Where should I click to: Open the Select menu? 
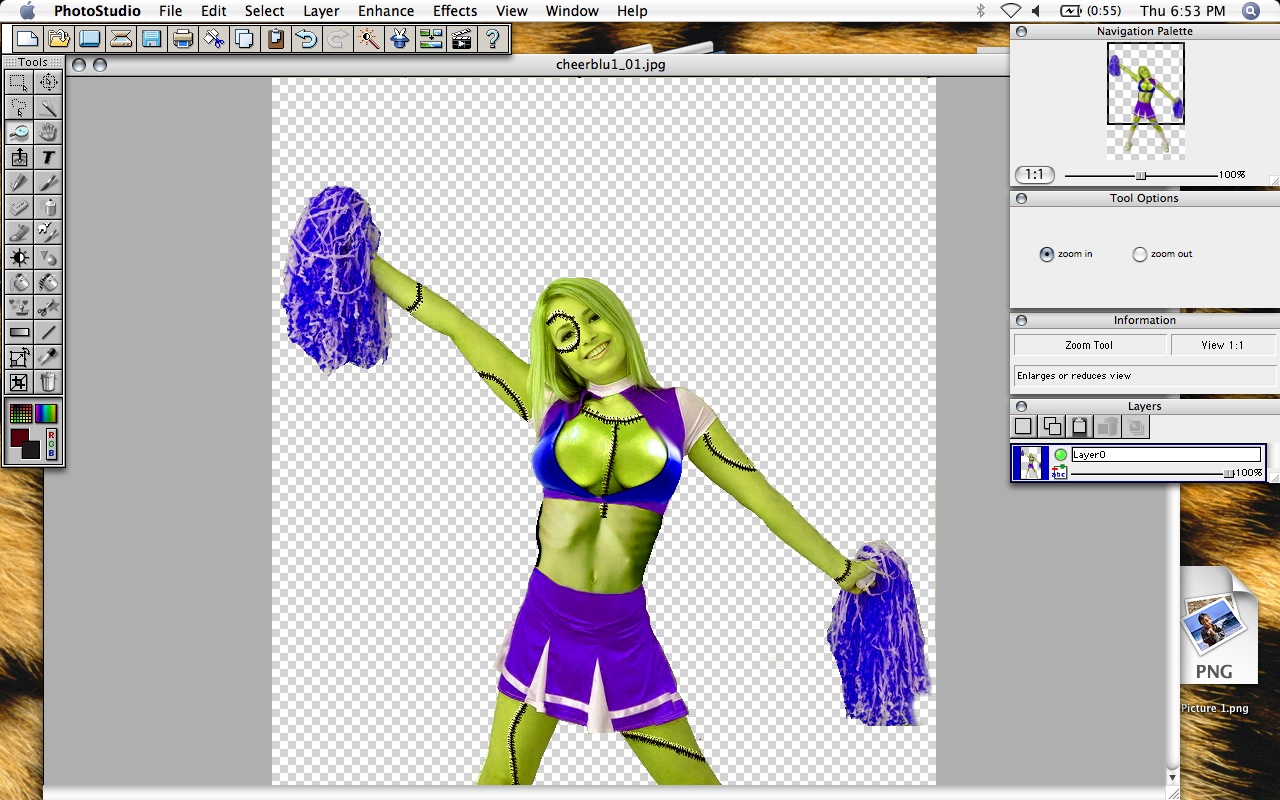coord(265,11)
